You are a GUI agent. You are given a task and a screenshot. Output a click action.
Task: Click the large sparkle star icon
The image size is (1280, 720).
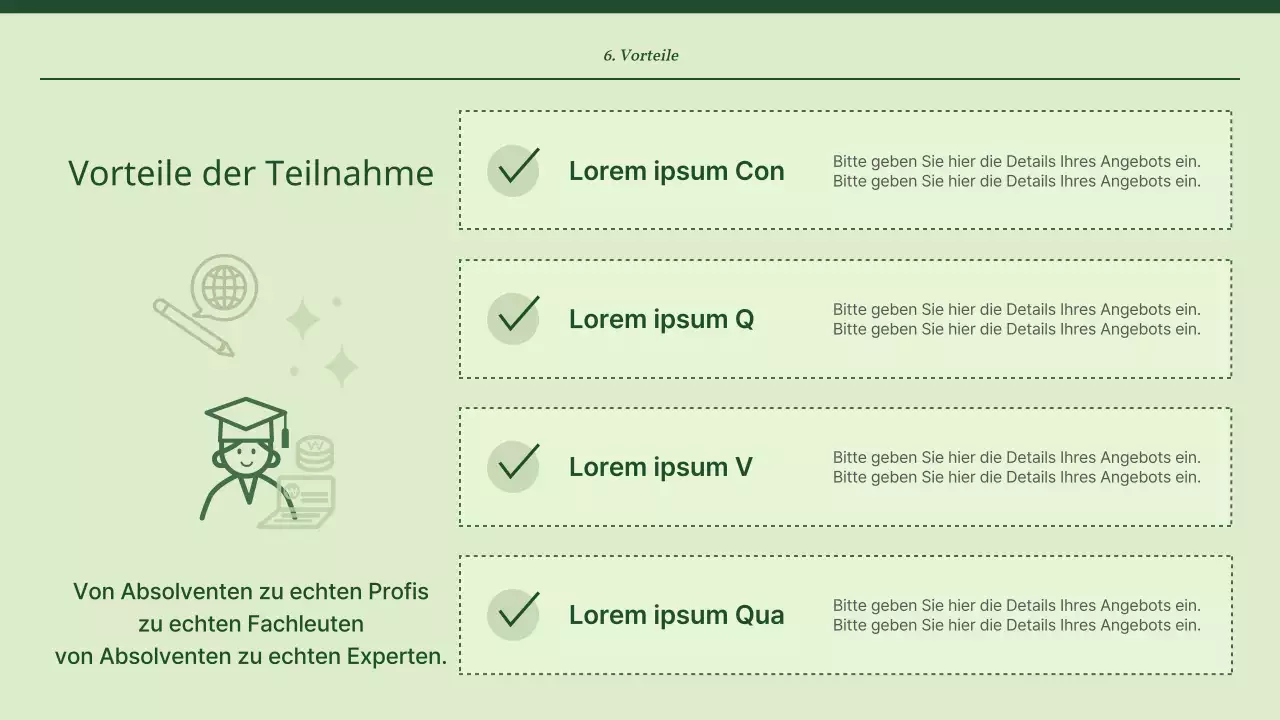tap(341, 367)
